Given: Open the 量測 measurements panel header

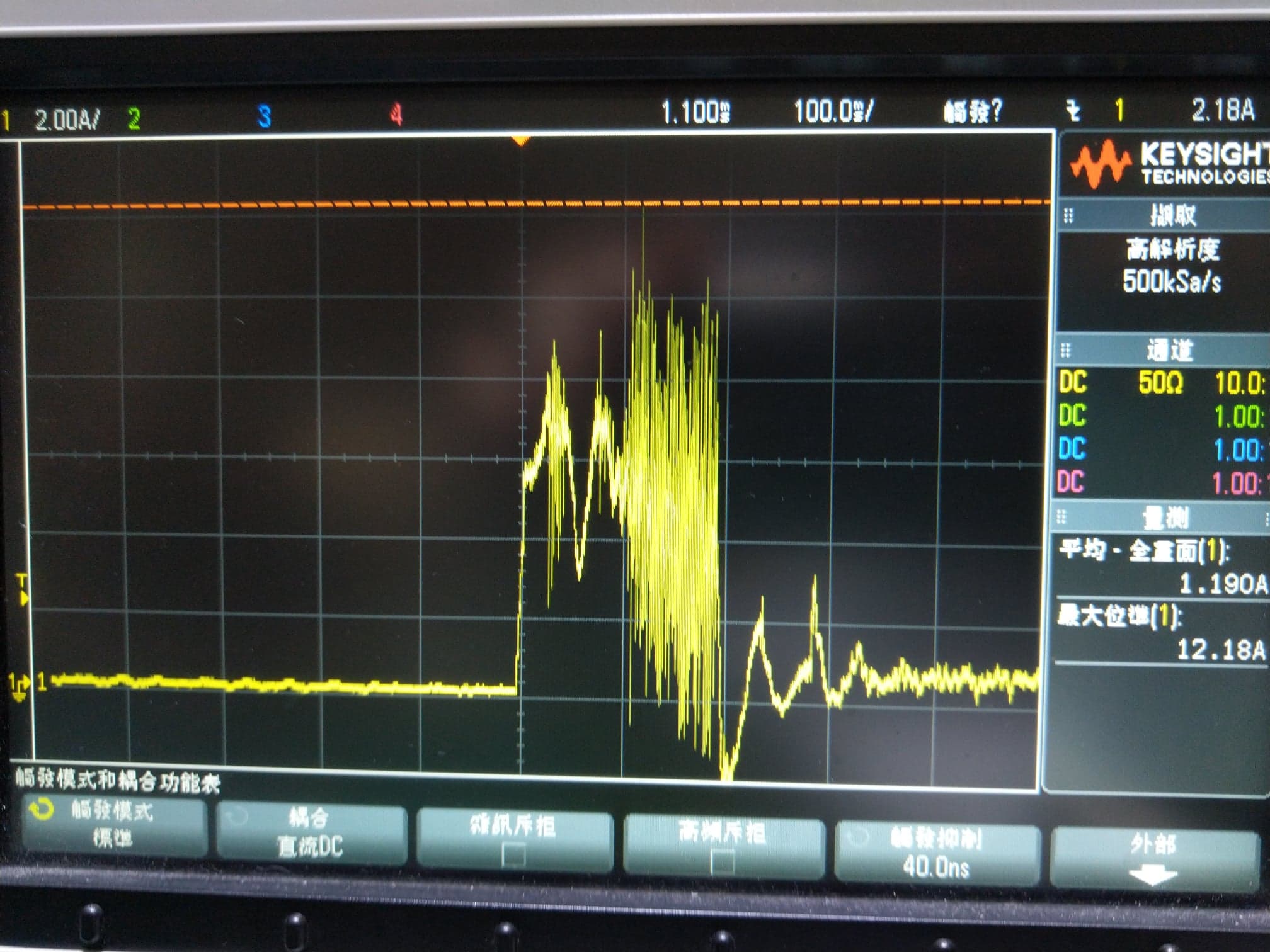Looking at the screenshot, I should [x=1165, y=519].
